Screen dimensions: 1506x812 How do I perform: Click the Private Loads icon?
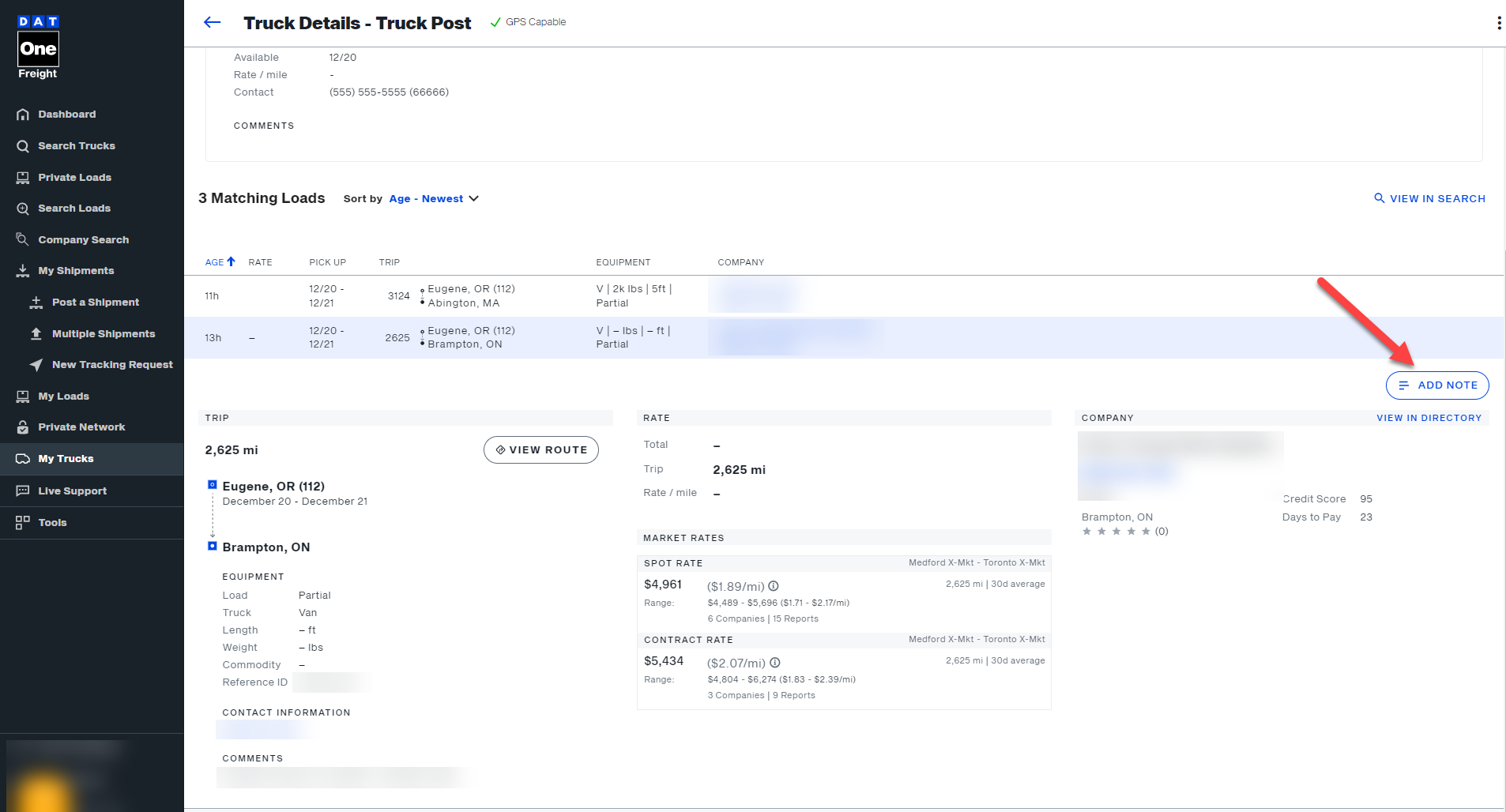click(23, 178)
